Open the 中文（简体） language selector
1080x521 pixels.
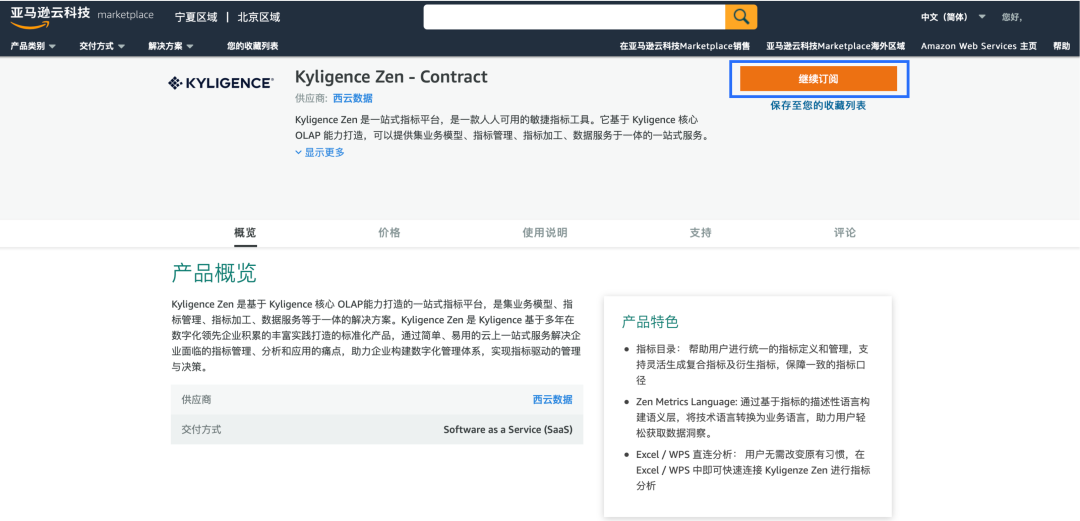click(x=953, y=17)
